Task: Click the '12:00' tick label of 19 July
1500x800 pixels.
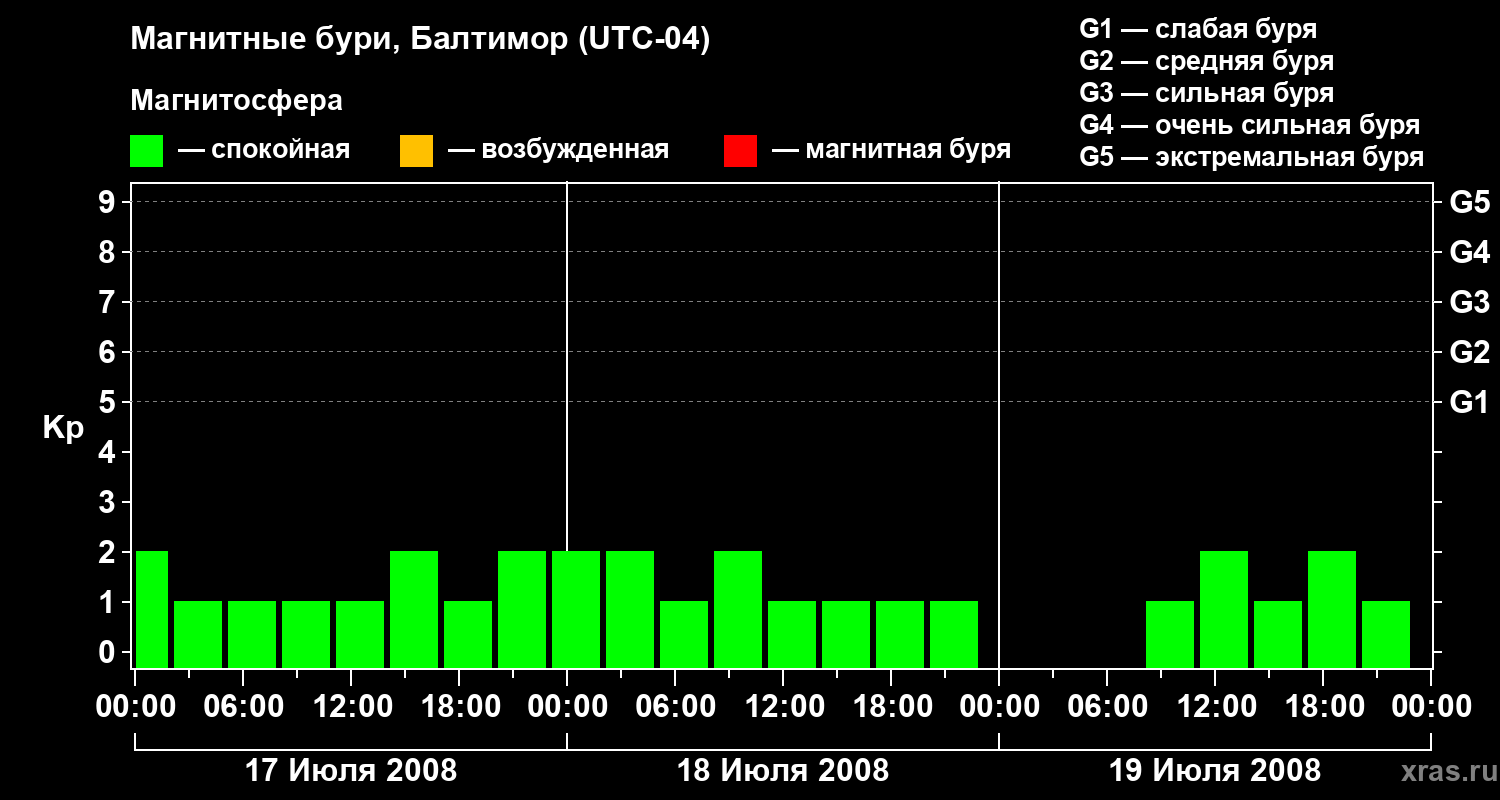Action: (x=1215, y=707)
